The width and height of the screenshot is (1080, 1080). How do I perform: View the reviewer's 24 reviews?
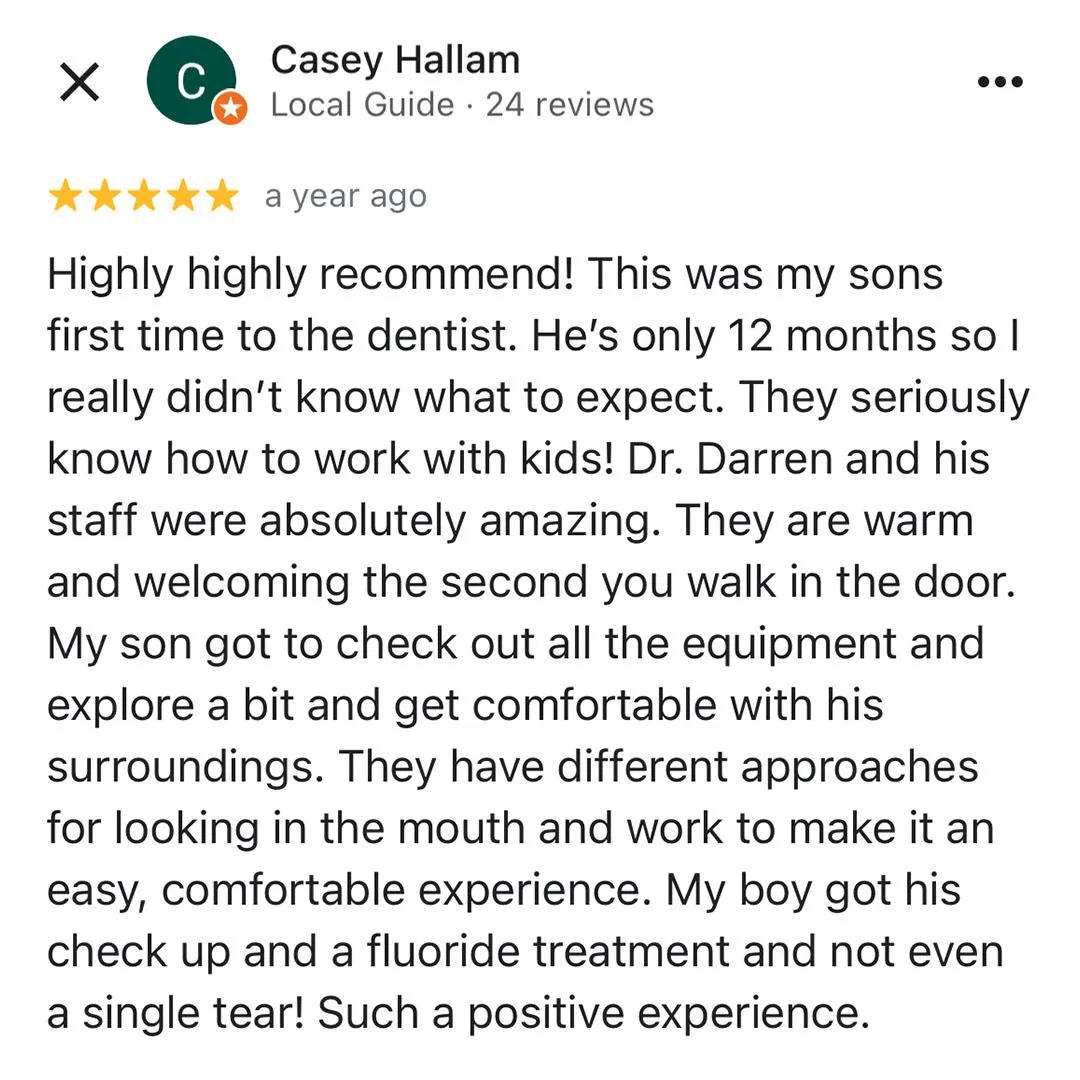point(570,105)
